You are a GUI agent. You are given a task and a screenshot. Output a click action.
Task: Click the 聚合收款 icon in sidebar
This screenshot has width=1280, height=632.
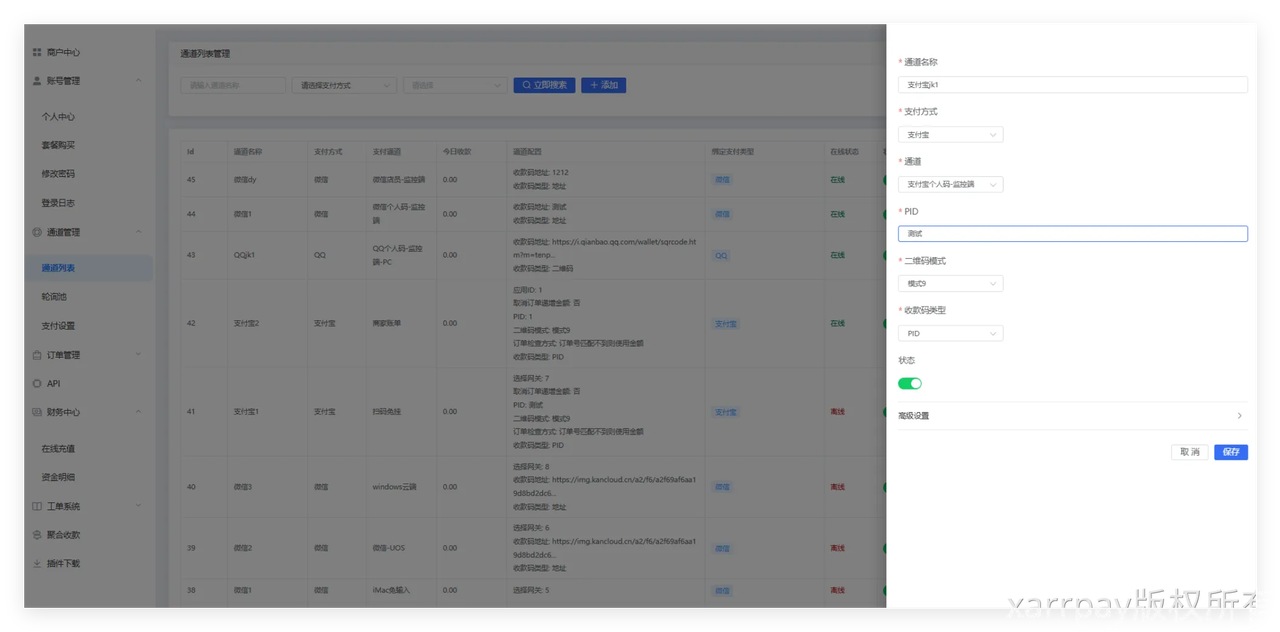click(37, 535)
